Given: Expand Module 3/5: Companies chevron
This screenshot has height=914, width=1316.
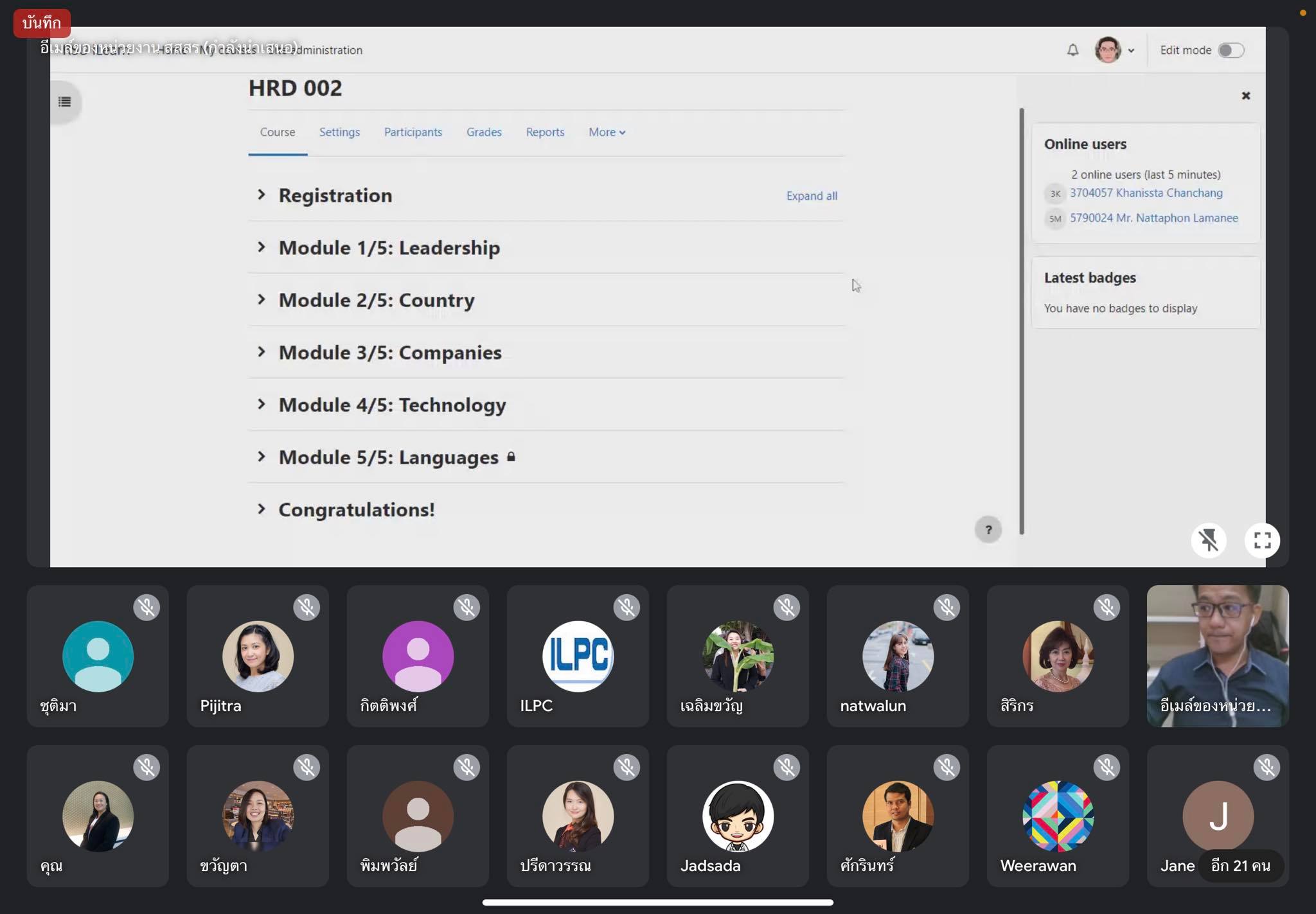Looking at the screenshot, I should click(x=262, y=352).
